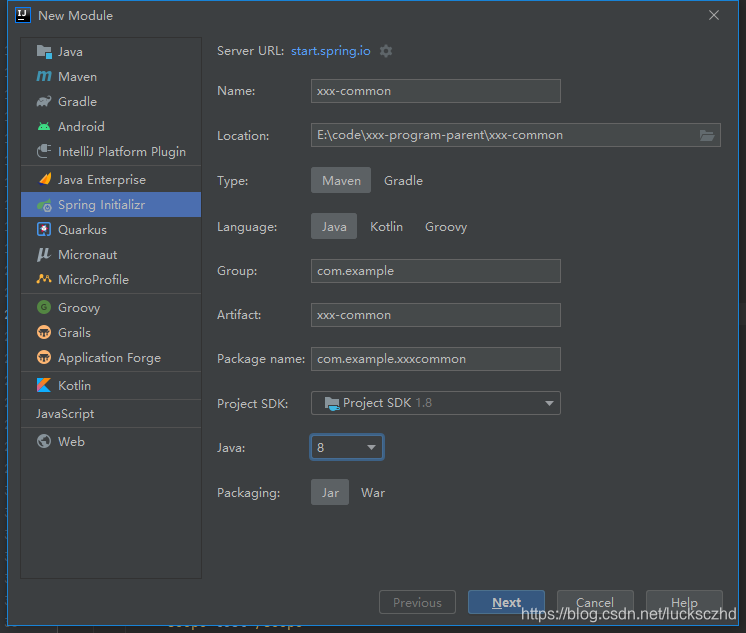Click the Quarkus icon
The height and width of the screenshot is (633, 746).
(x=44, y=229)
